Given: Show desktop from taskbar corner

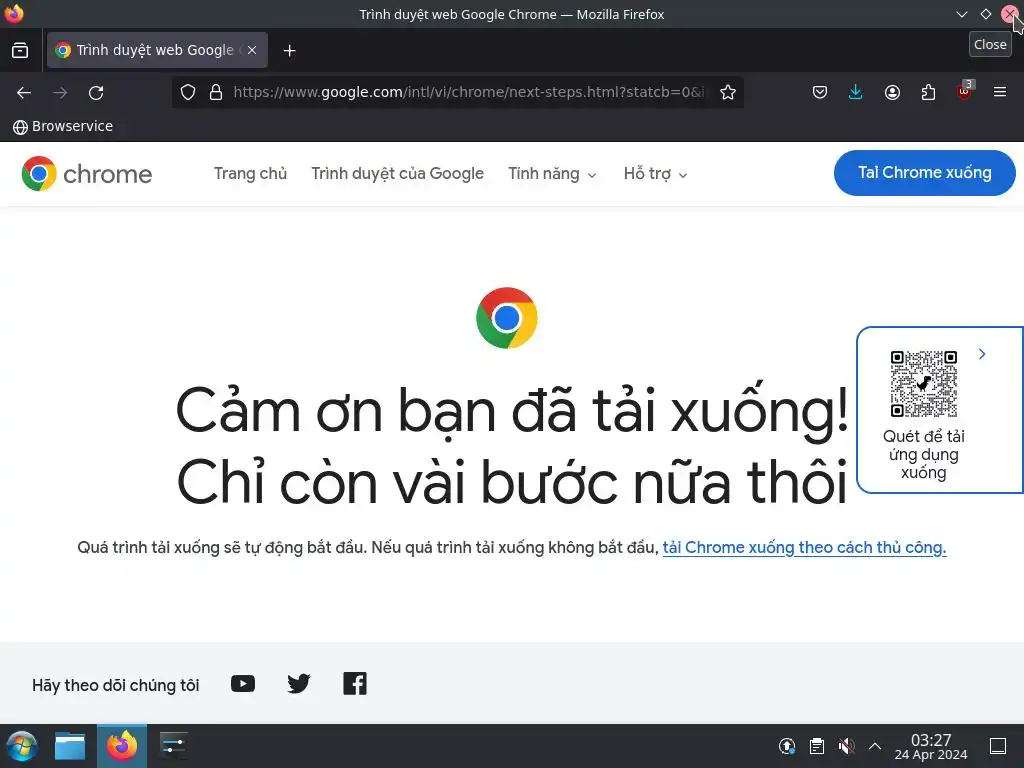Looking at the screenshot, I should (x=998, y=746).
